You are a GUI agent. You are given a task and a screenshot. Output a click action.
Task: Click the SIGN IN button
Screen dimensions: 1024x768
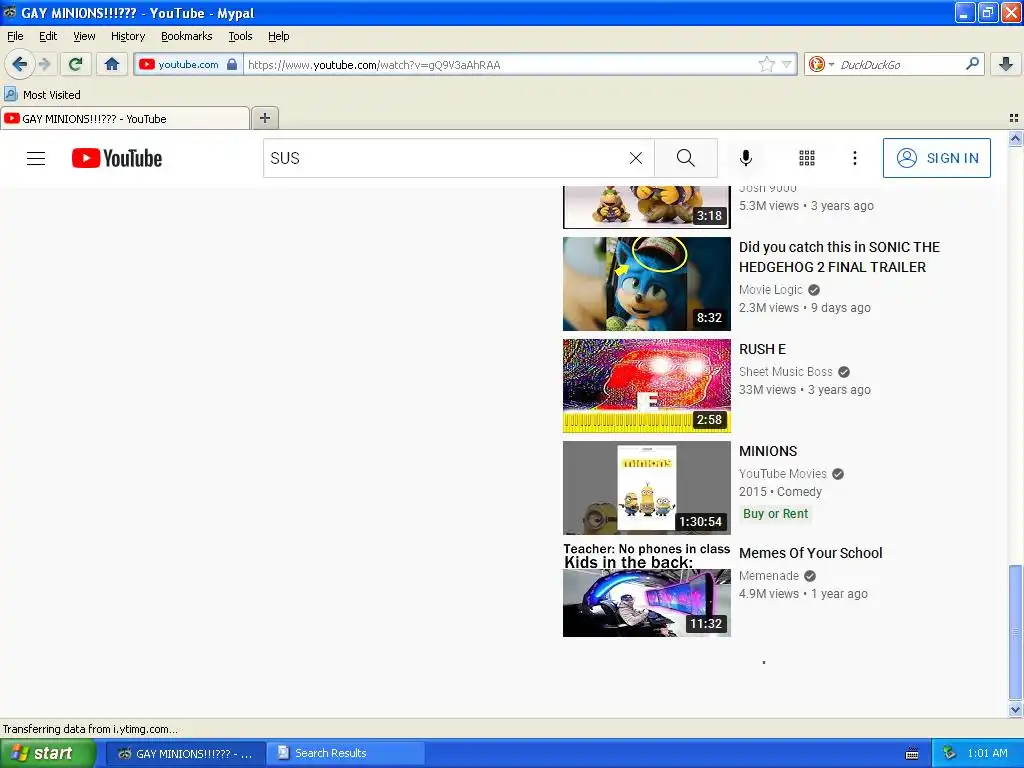(x=936, y=158)
